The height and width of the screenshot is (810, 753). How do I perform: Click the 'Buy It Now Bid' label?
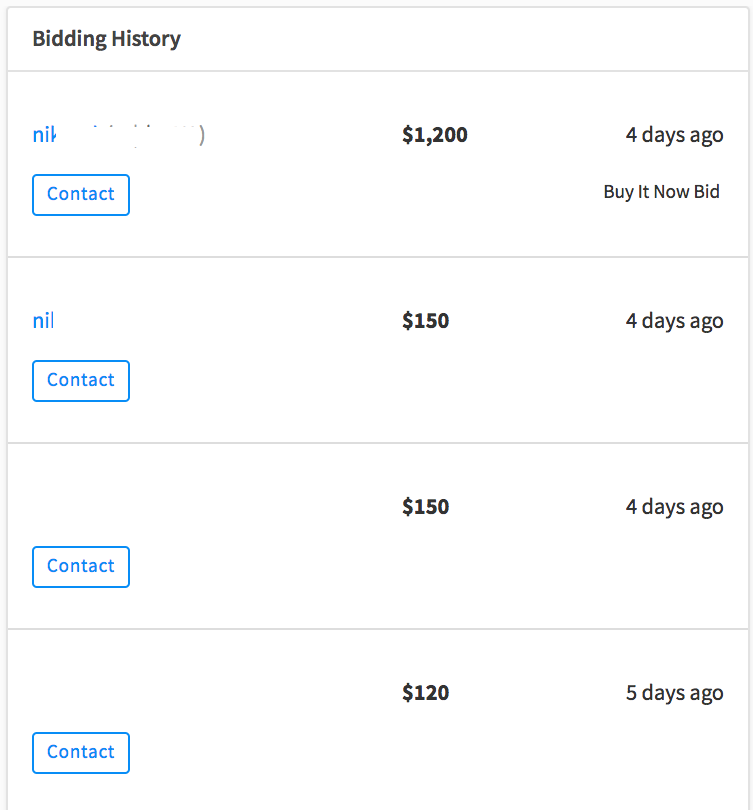pos(661,192)
